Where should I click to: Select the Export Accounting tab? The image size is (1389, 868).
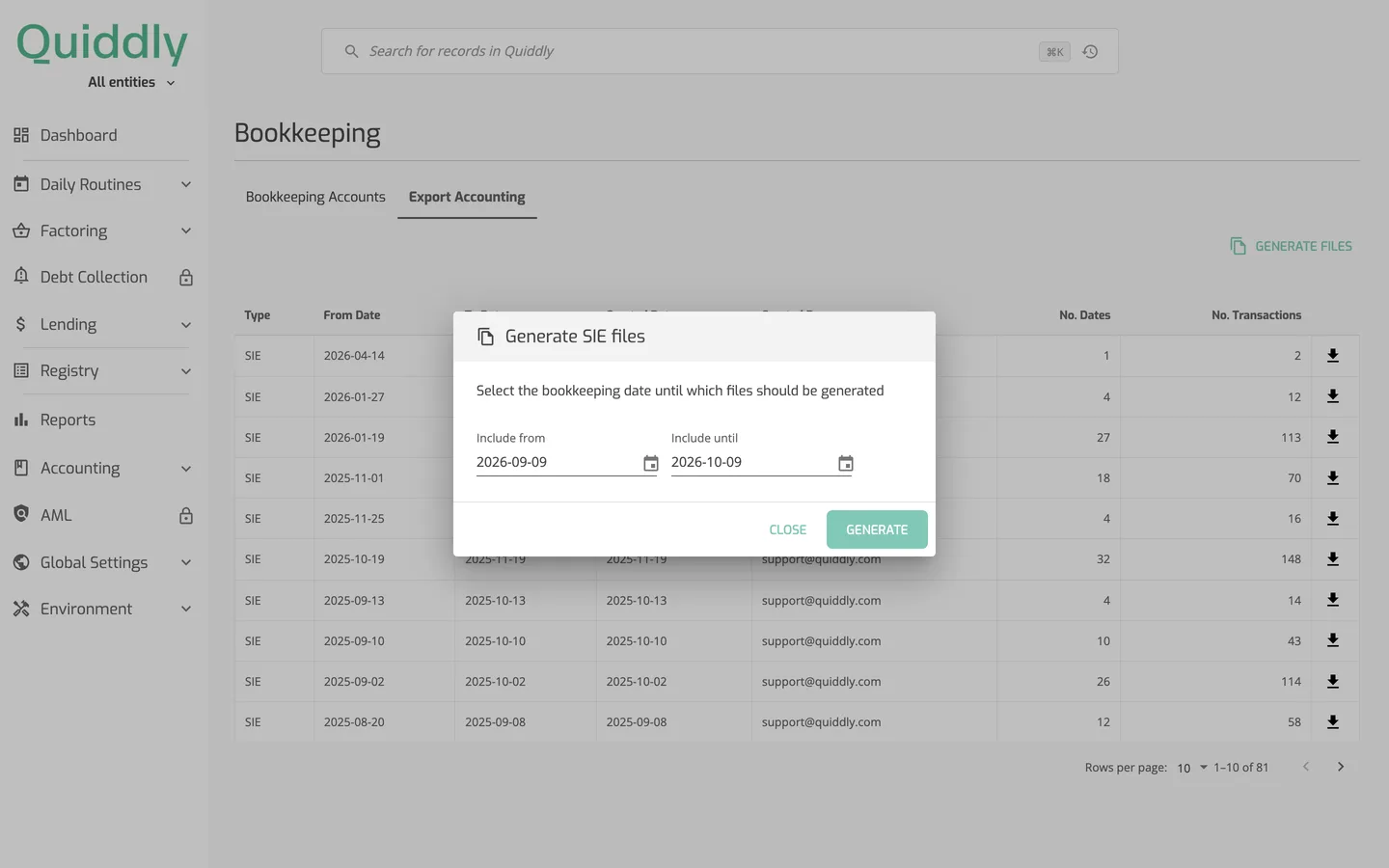tap(467, 197)
